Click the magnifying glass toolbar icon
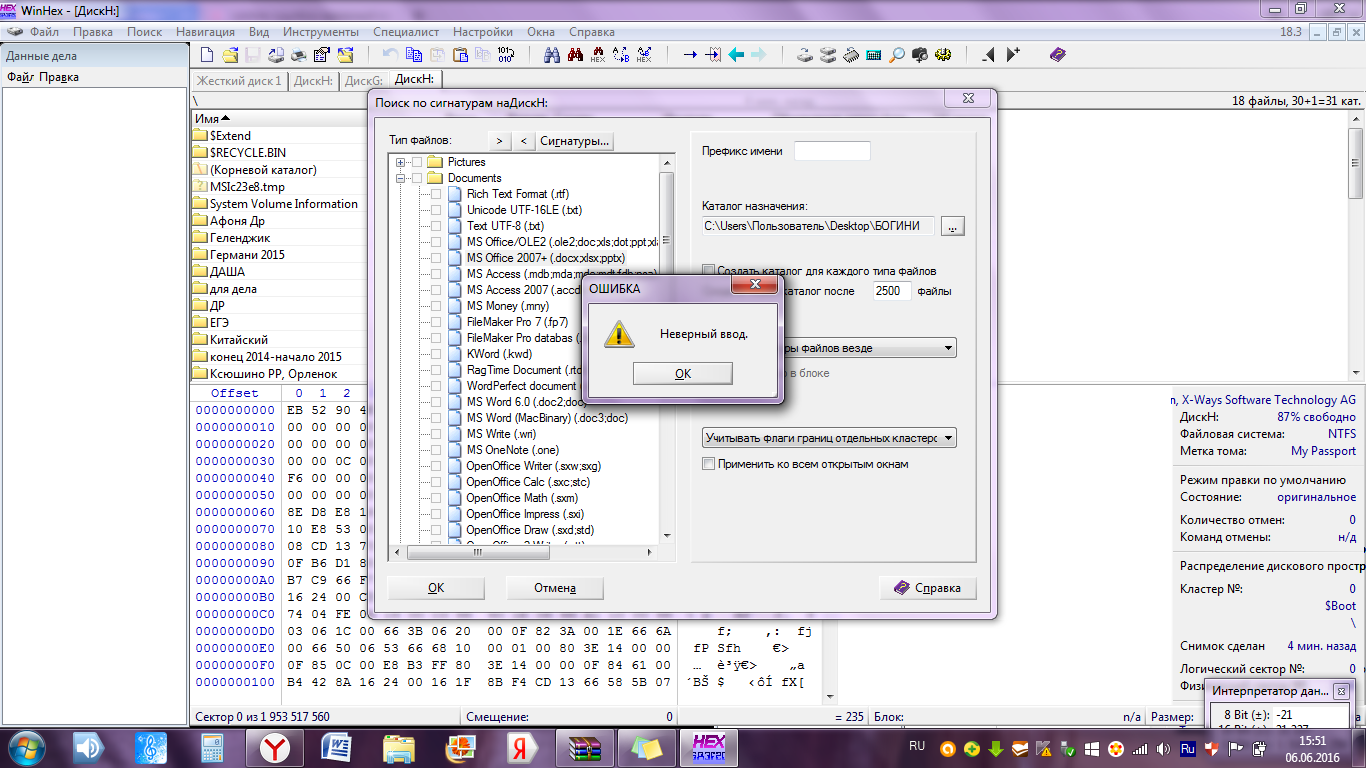Viewport: 1366px width, 768px height. [x=897, y=55]
